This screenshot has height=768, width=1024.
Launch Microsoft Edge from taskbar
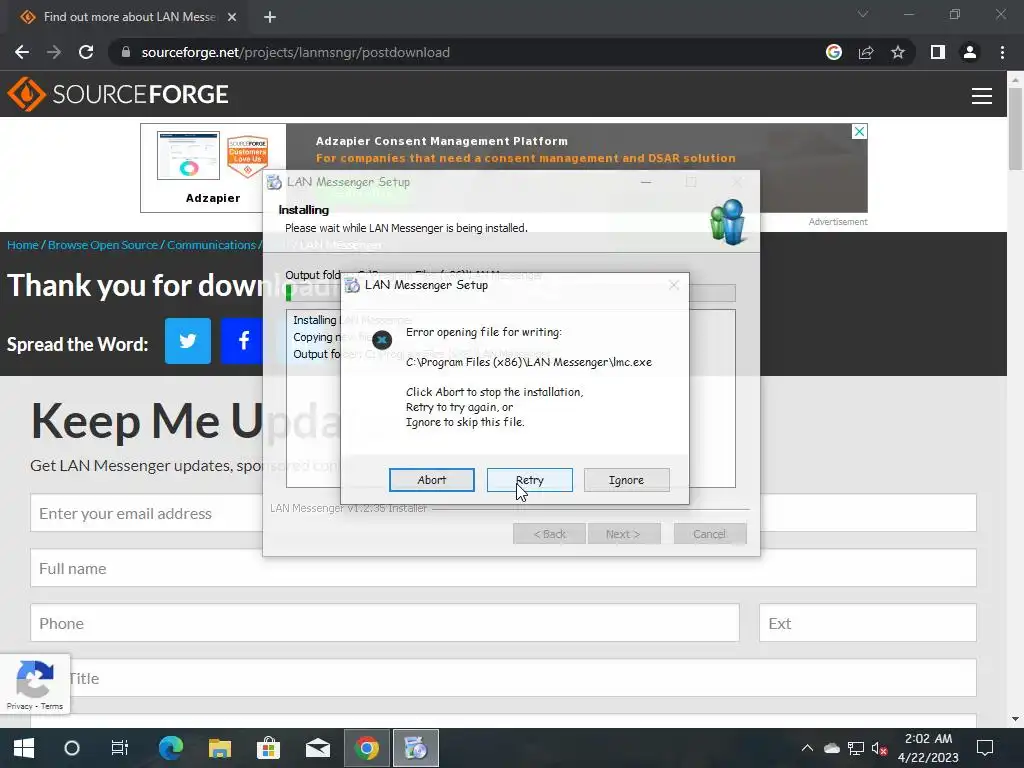pyautogui.click(x=171, y=748)
